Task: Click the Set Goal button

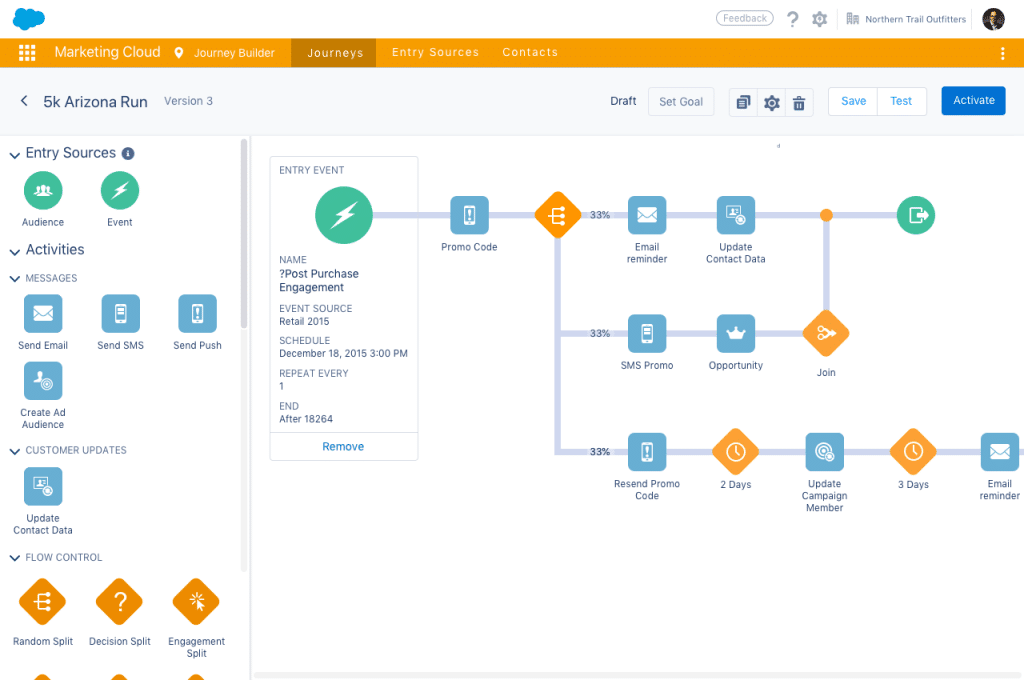Action: point(680,102)
